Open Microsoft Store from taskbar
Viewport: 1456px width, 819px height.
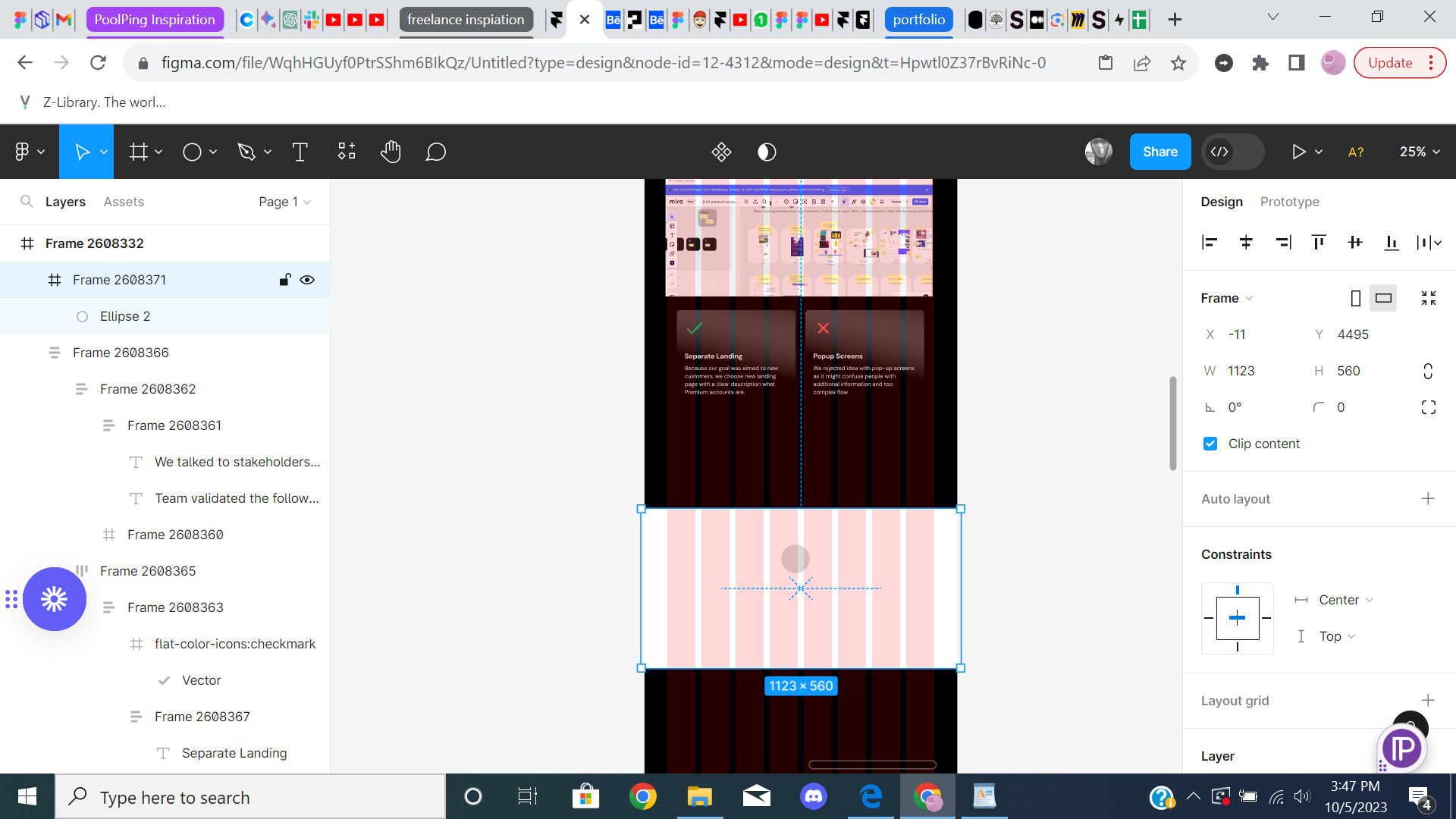click(x=585, y=796)
